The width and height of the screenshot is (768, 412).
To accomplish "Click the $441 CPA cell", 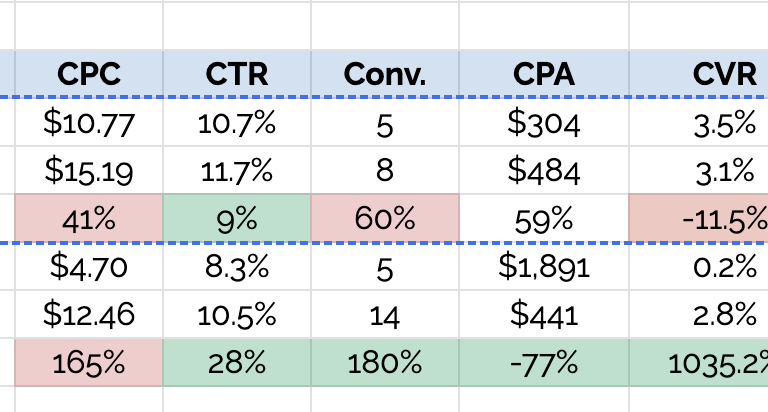I will pyautogui.click(x=544, y=314).
